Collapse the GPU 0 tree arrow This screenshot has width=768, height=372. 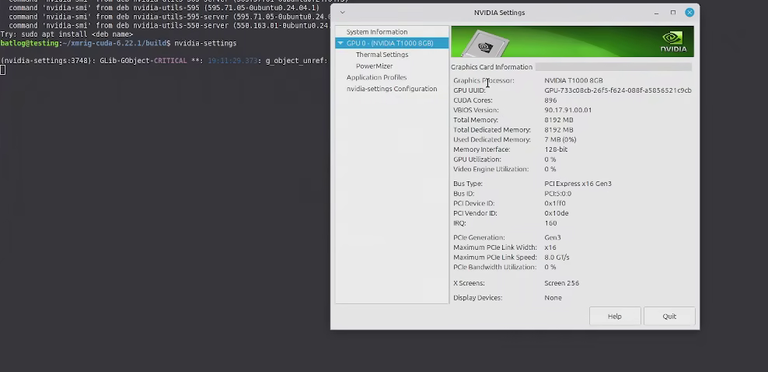coord(340,43)
